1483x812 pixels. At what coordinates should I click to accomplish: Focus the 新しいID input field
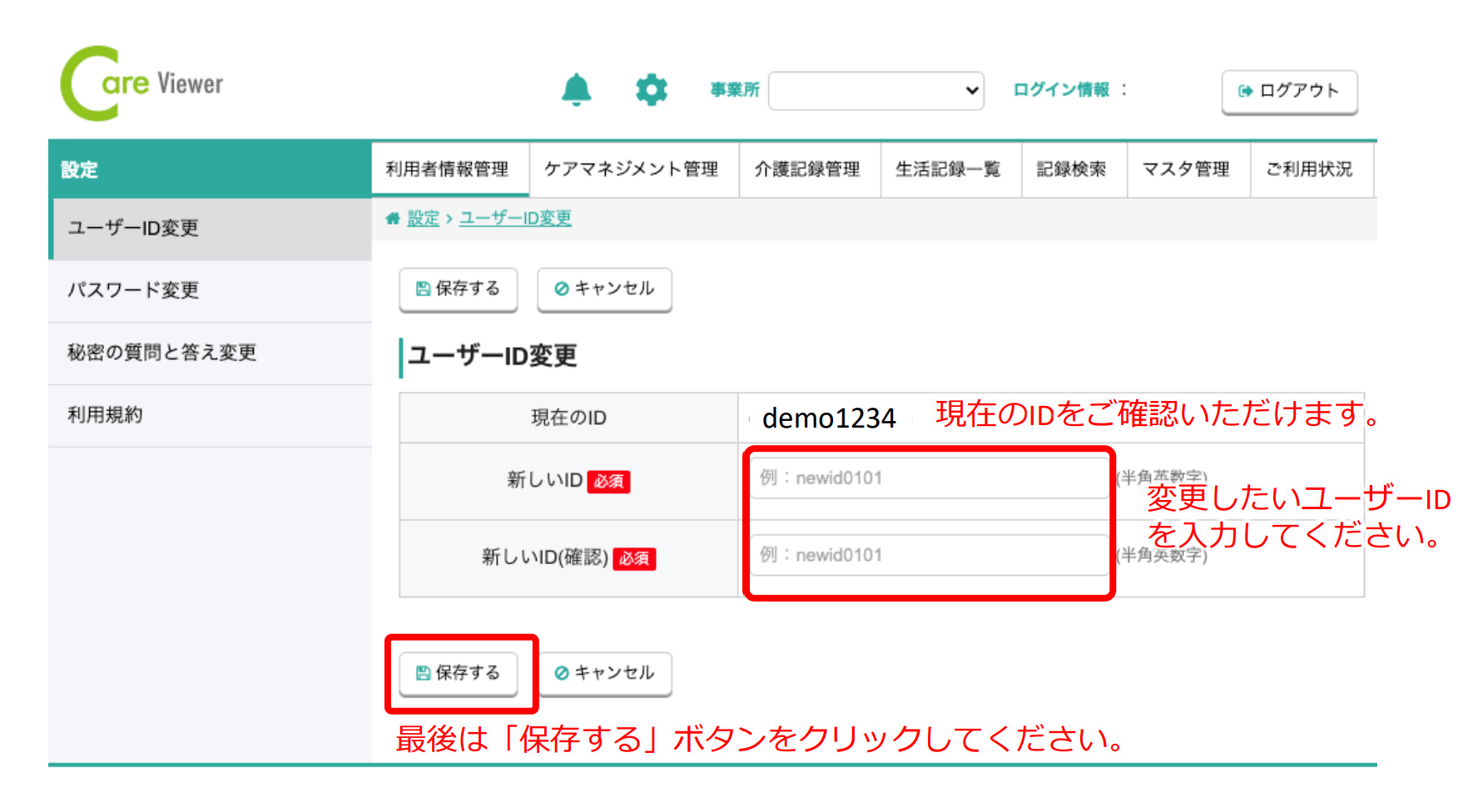(x=928, y=478)
